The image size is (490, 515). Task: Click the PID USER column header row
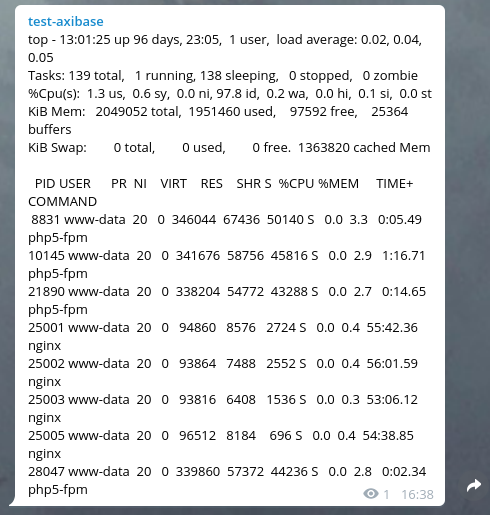point(220,192)
